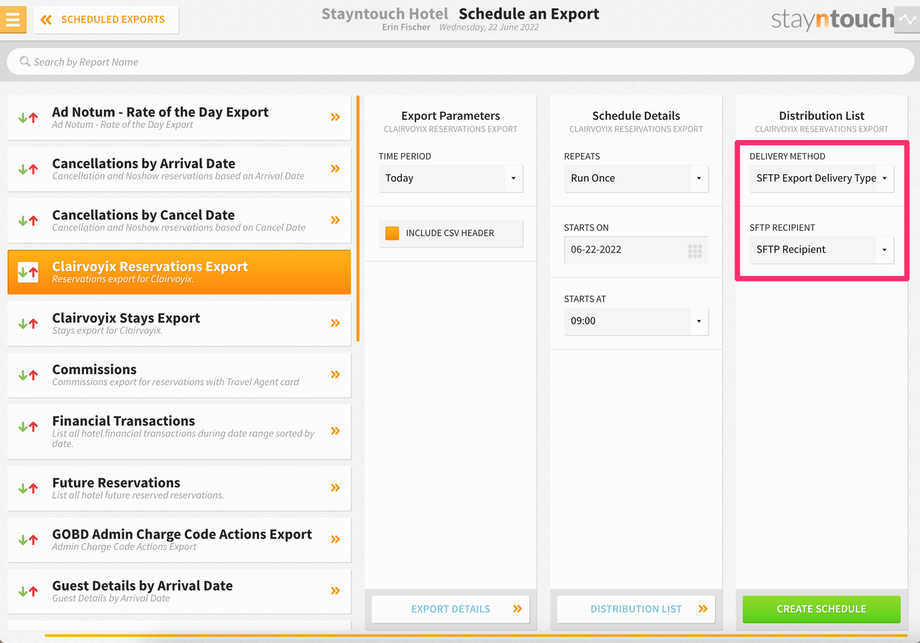Image resolution: width=920 pixels, height=643 pixels.
Task: Click the export arrows icon for Cancellations by Cancel Date
Action: click(x=28, y=221)
